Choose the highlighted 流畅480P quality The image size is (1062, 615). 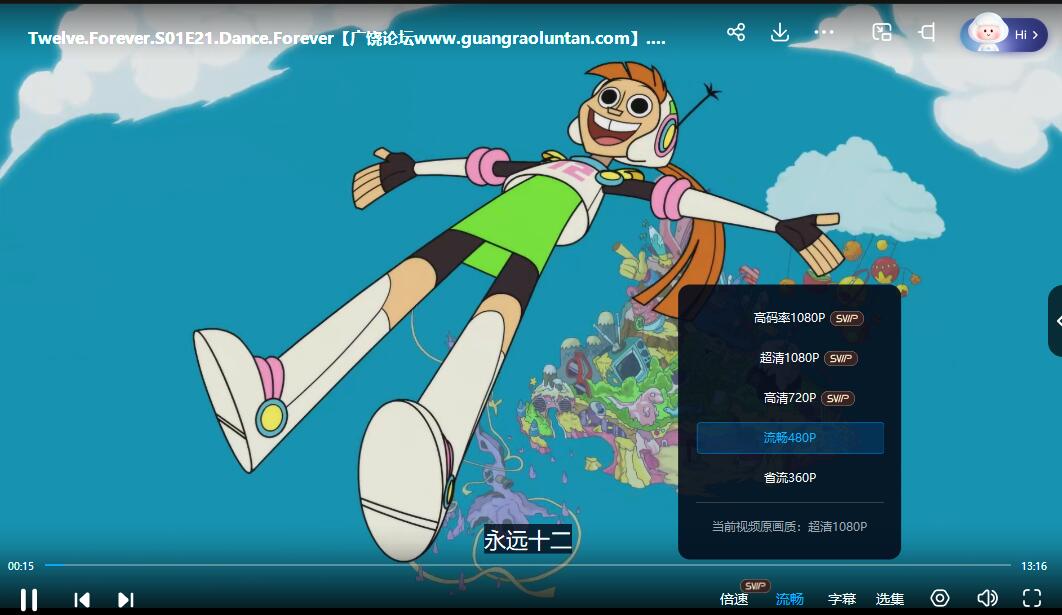[x=790, y=438]
